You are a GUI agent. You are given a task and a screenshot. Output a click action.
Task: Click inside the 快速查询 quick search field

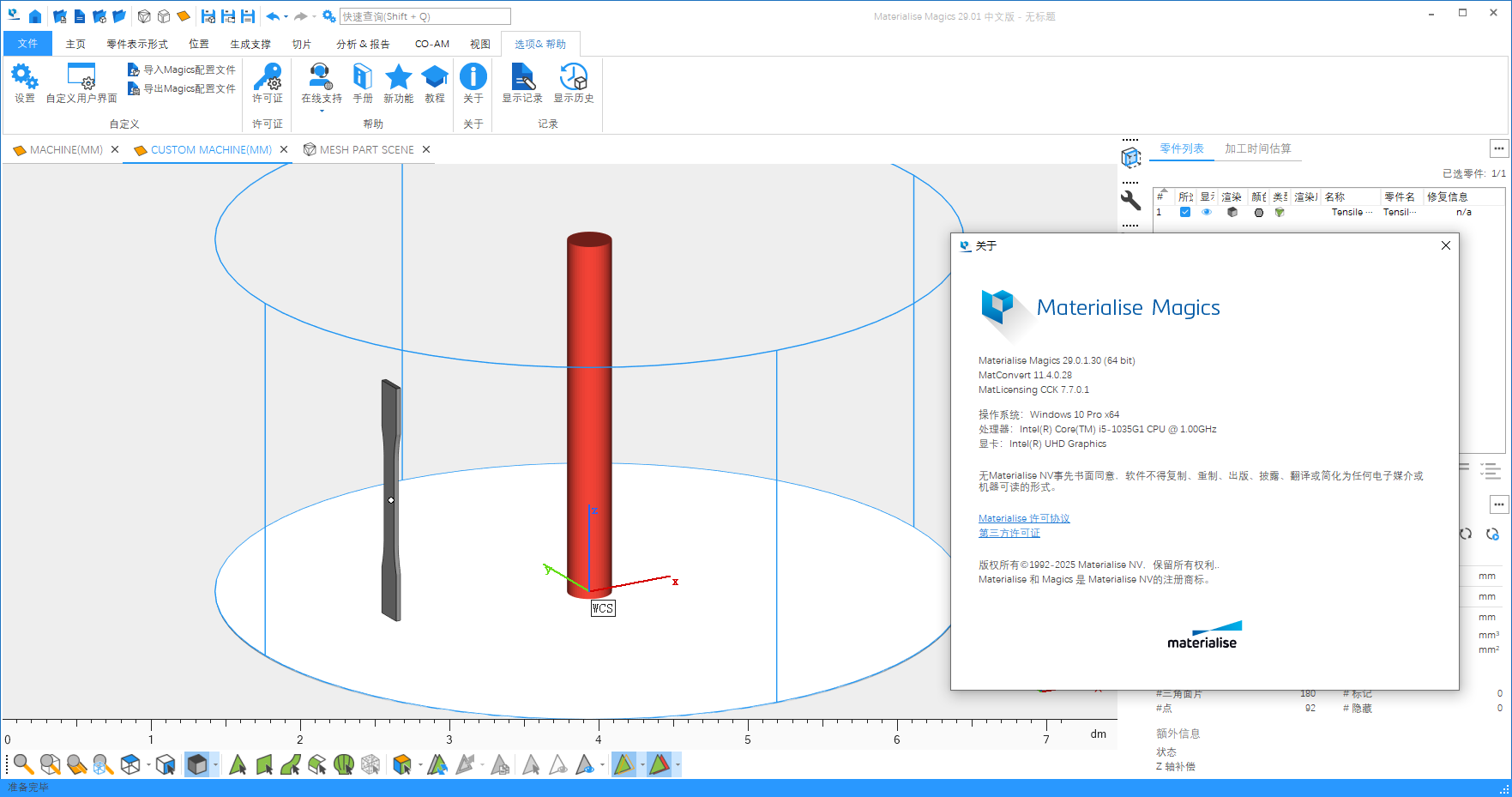click(420, 15)
